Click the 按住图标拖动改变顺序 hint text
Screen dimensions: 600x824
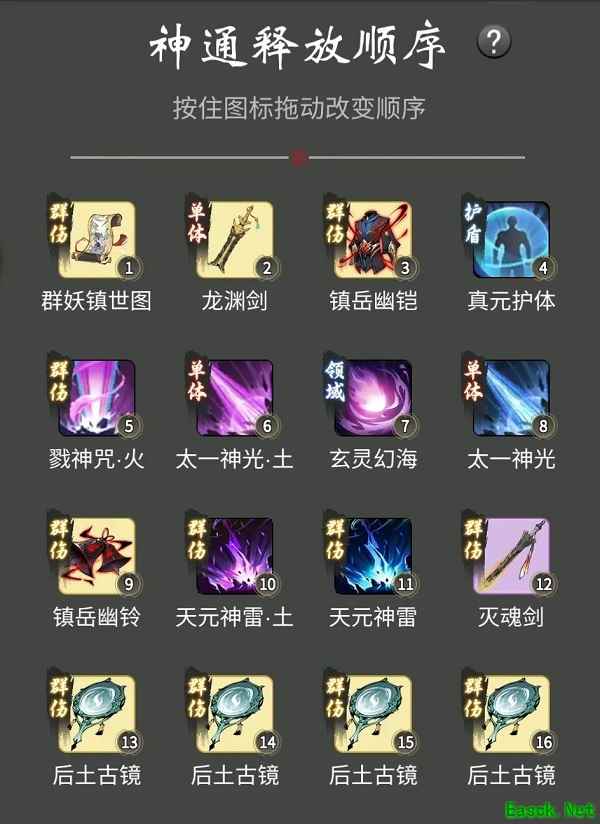pos(299,108)
